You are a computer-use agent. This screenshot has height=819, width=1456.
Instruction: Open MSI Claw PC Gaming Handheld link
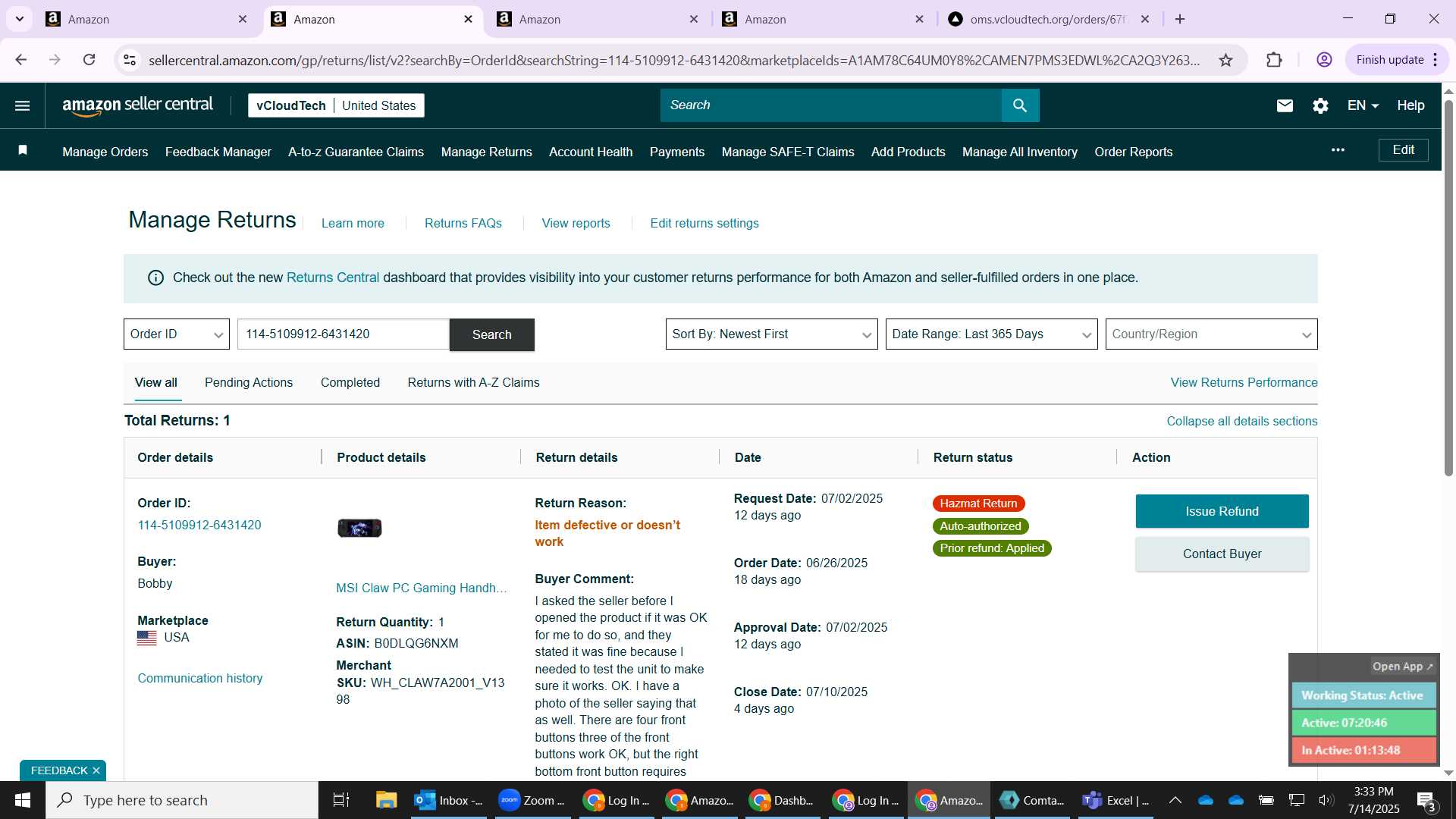(x=422, y=588)
